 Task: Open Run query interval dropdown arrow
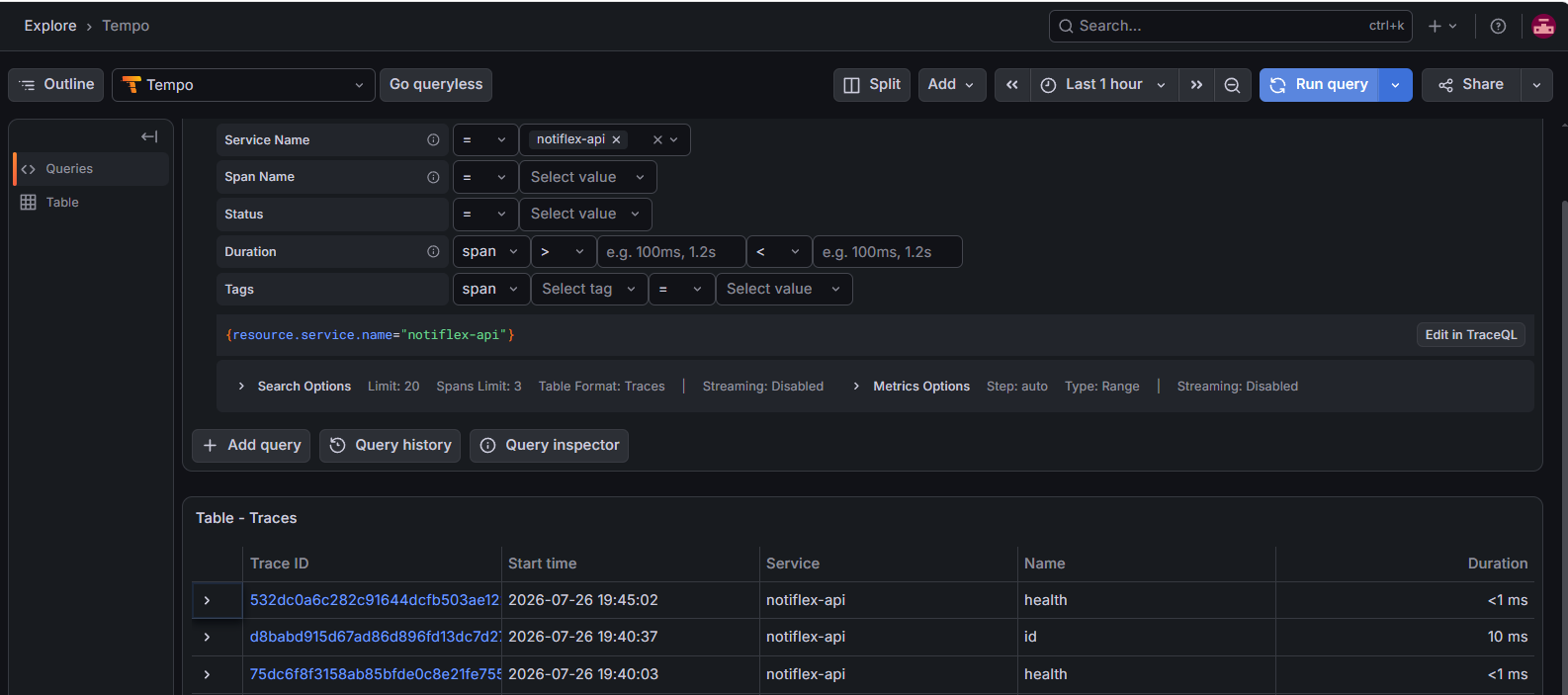click(1395, 85)
